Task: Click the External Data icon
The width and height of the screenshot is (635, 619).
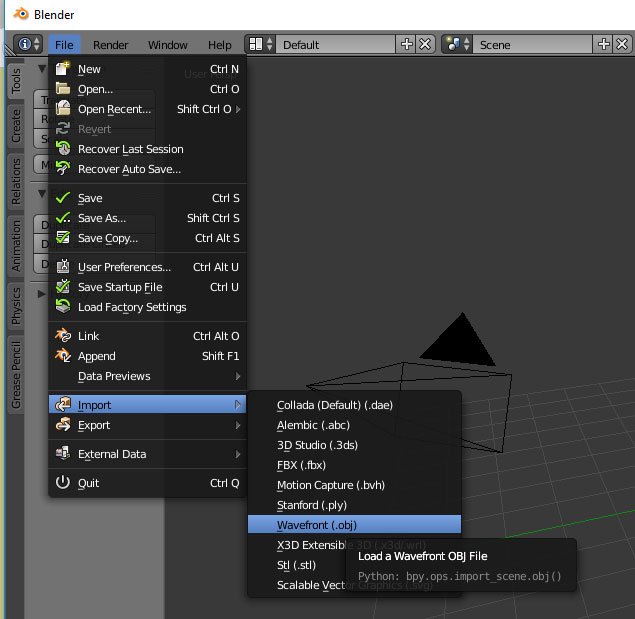Action: point(63,454)
